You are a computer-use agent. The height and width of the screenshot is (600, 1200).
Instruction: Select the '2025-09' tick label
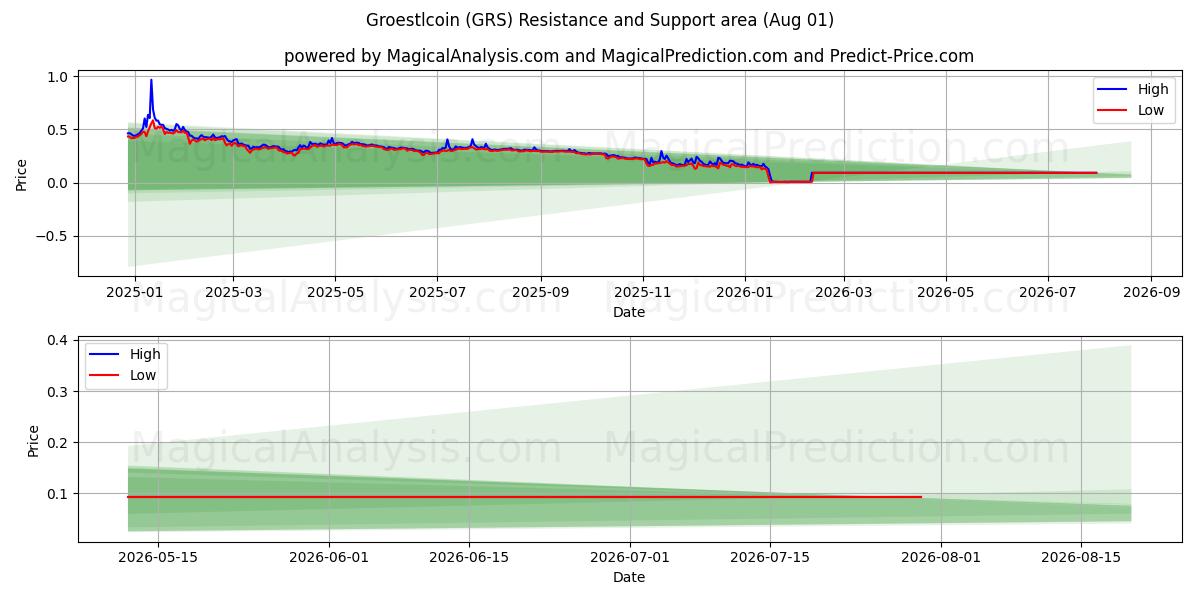(x=541, y=293)
